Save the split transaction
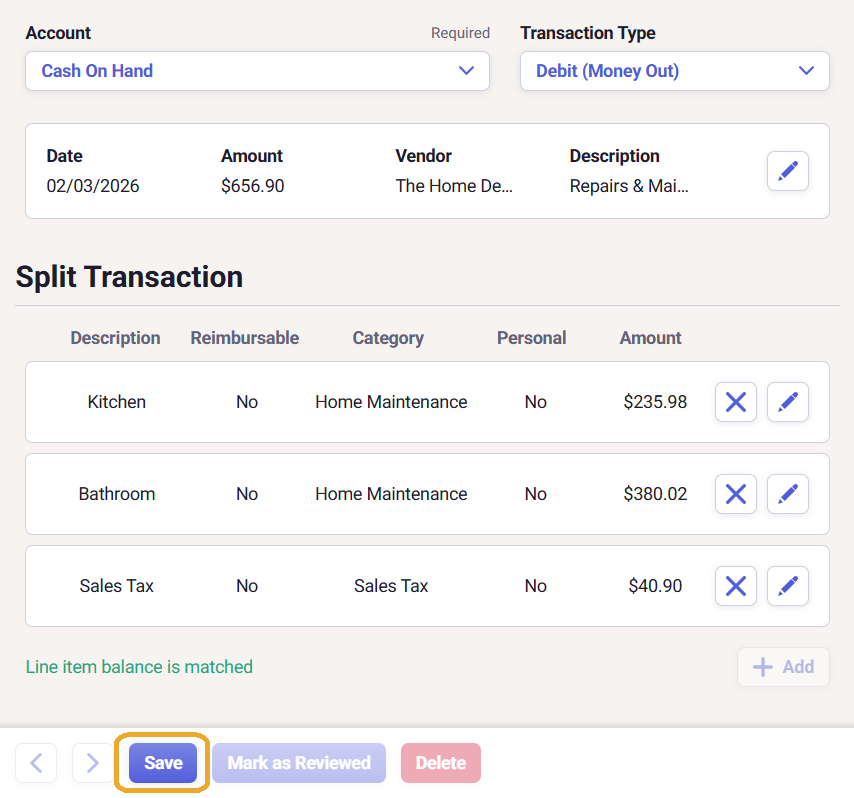 pos(163,763)
